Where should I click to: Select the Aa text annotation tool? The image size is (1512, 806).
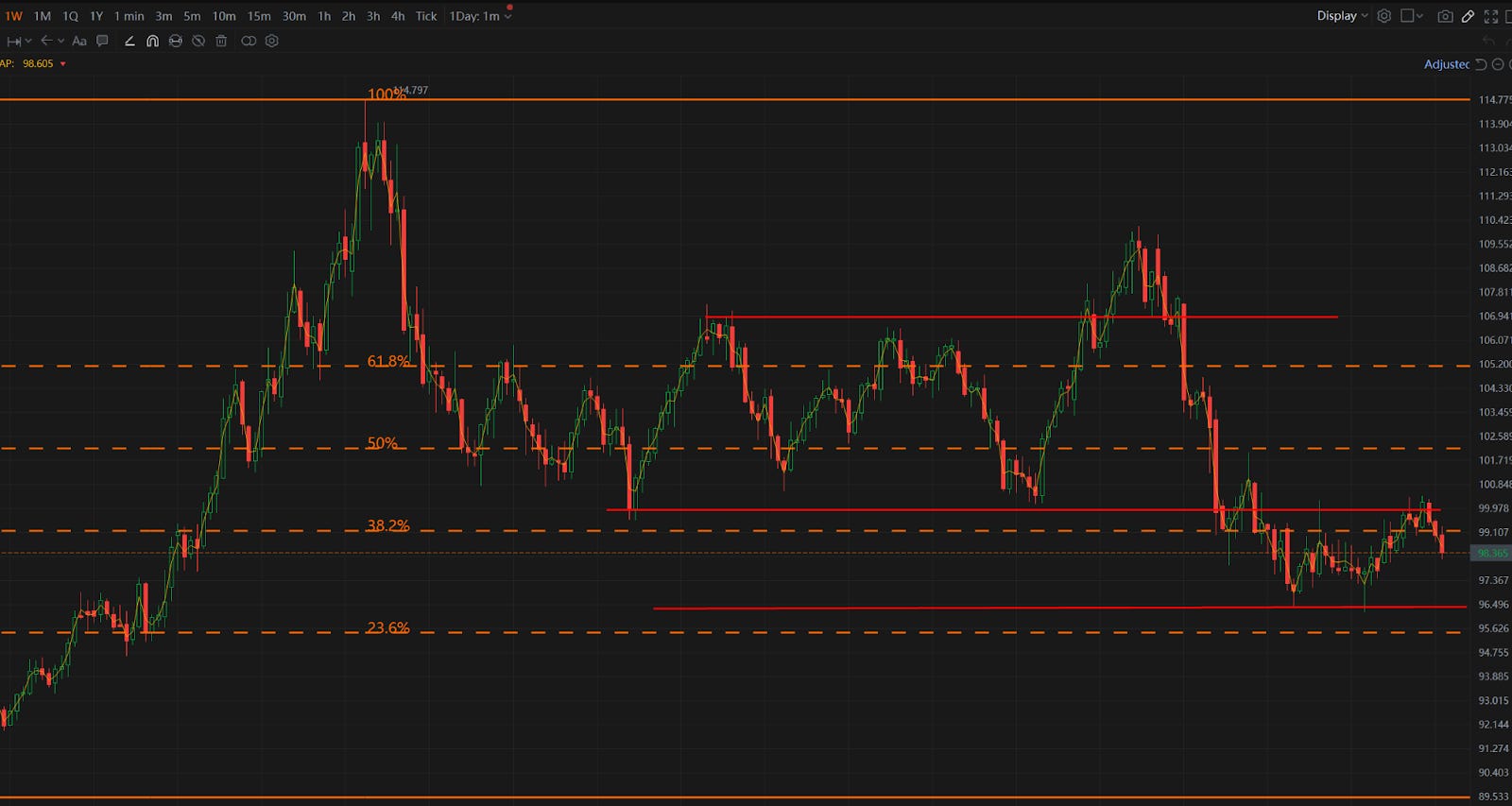(79, 41)
